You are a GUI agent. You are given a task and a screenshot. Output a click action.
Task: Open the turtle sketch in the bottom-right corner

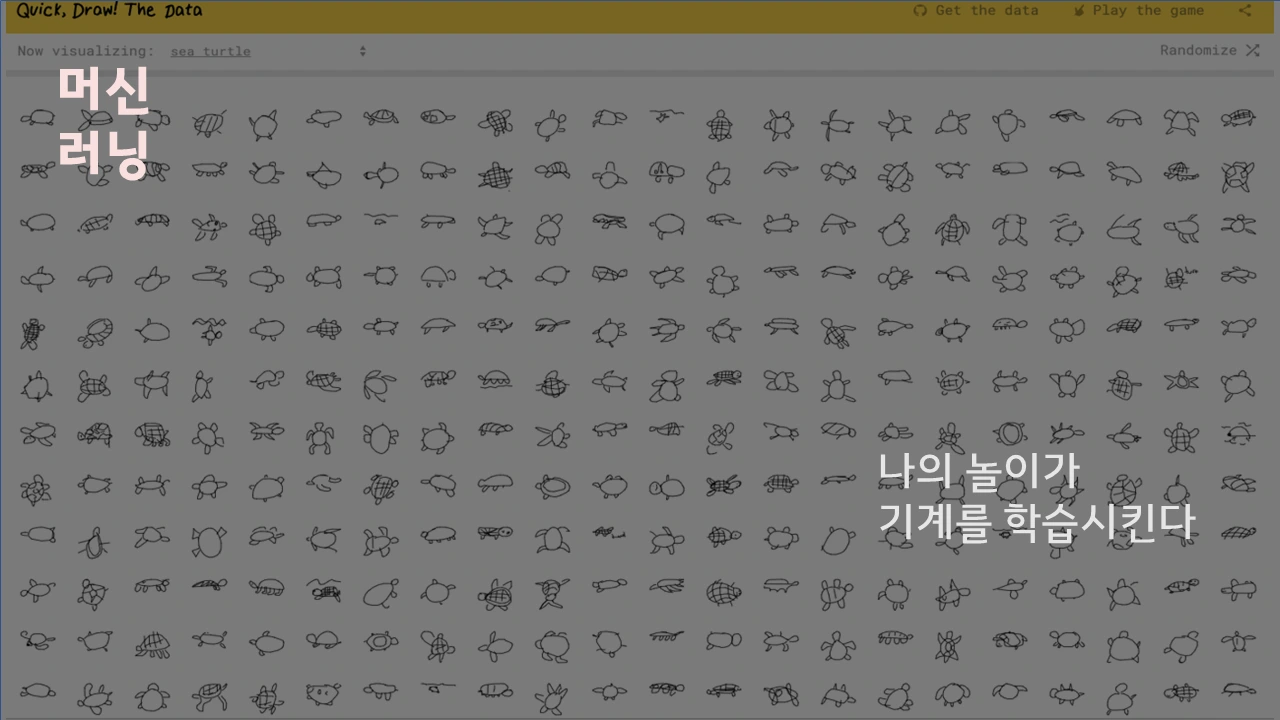[1237, 690]
